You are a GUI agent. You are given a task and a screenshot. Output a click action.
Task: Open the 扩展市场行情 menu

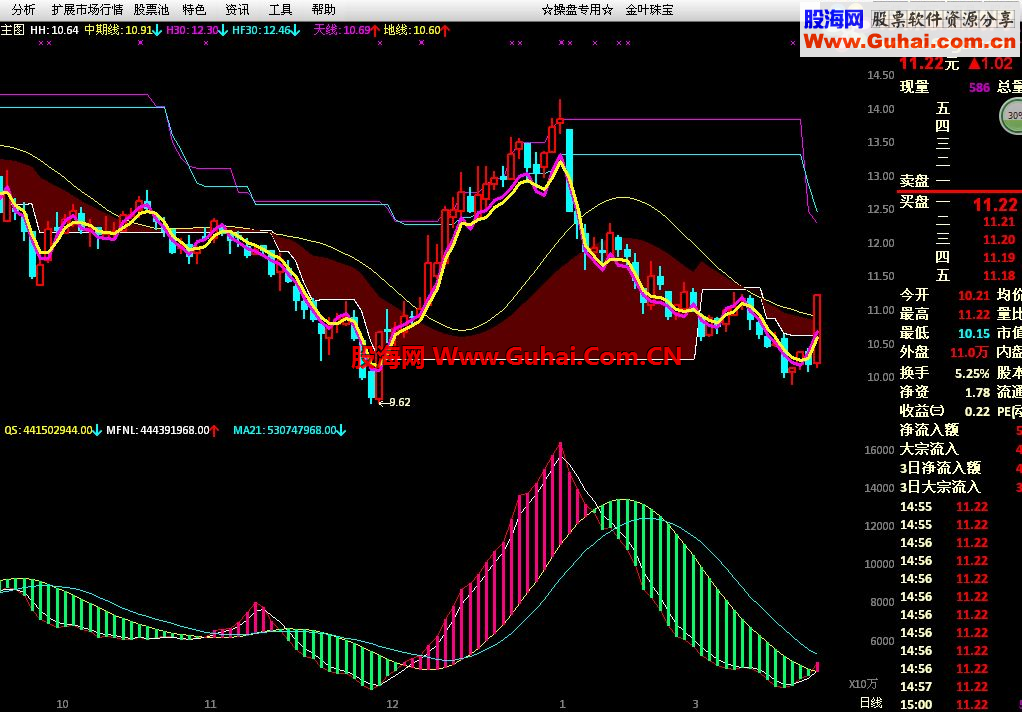[x=87, y=10]
